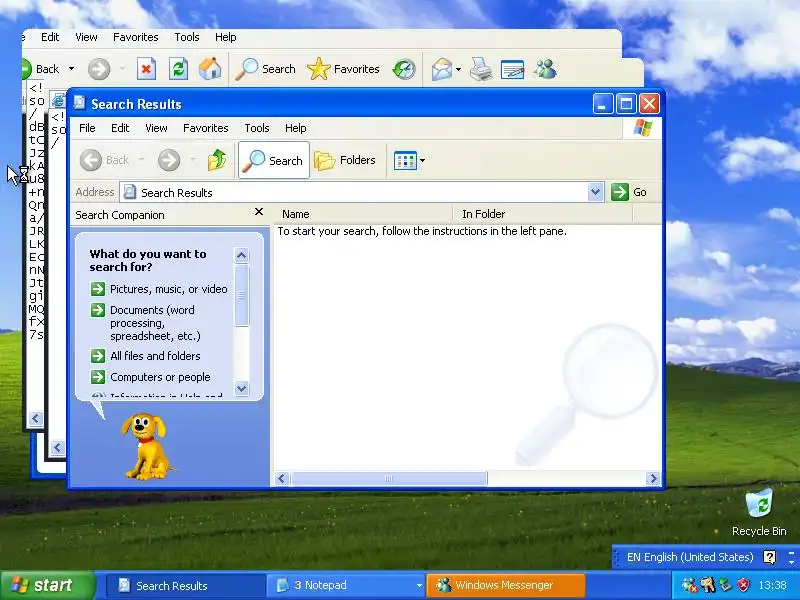This screenshot has height=600, width=800.
Task: Go to Home in the background browser
Action: click(x=210, y=69)
